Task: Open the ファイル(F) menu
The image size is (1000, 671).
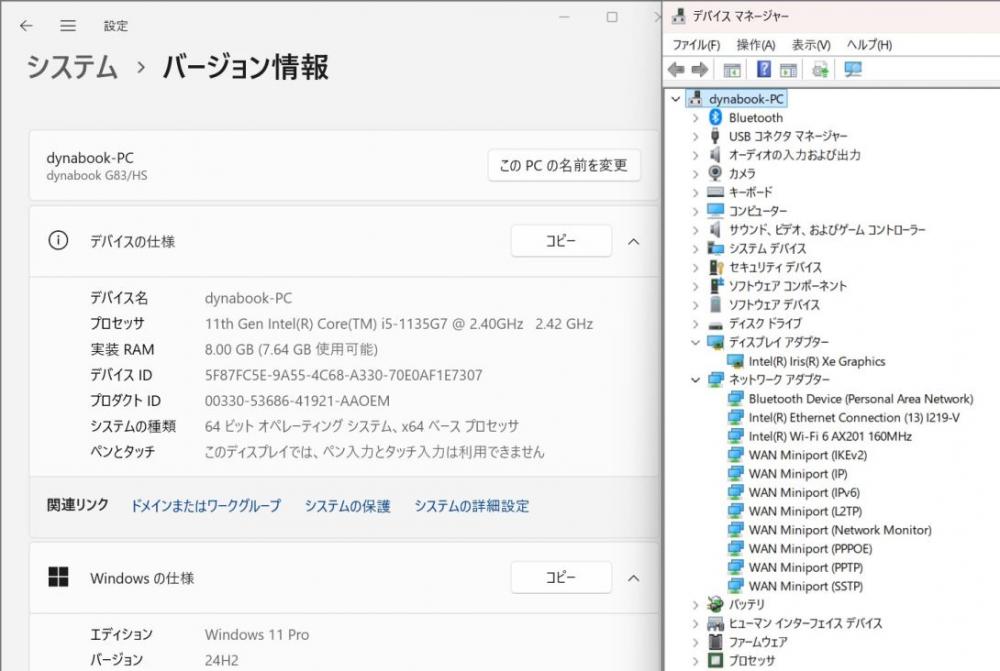Action: click(696, 45)
